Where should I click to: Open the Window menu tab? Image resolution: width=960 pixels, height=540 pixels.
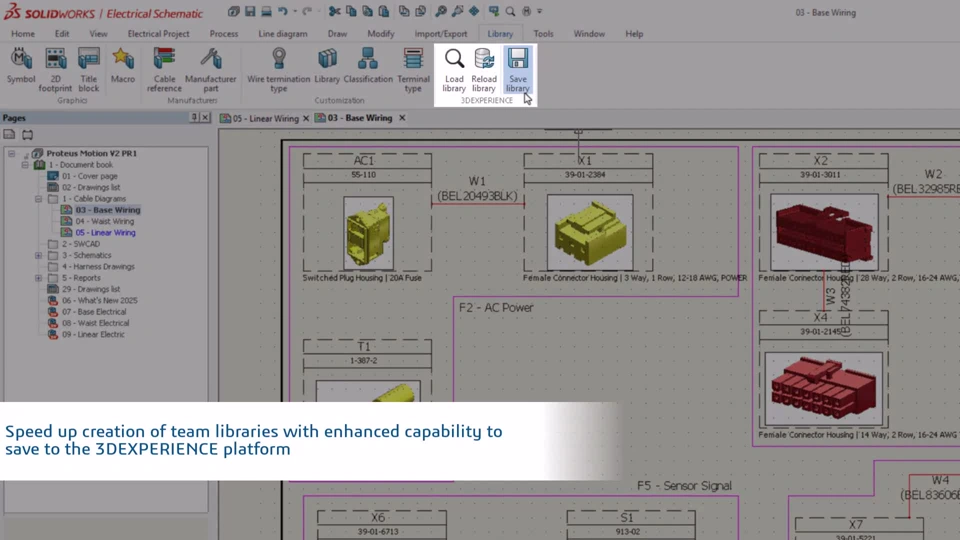589,34
